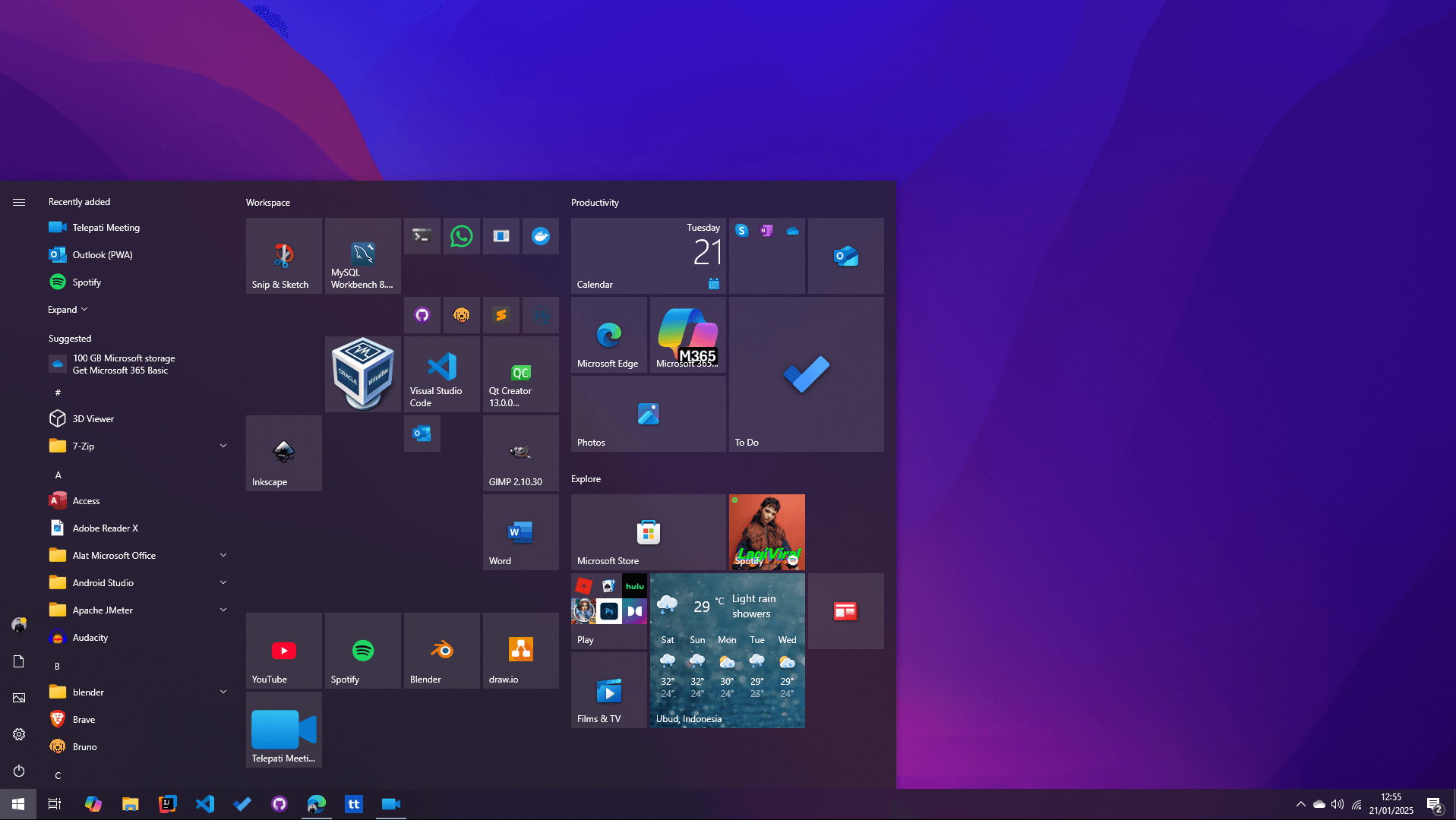Screen dimensions: 1456x820
Task: Open Microsoft Edge tile
Action: [608, 335]
